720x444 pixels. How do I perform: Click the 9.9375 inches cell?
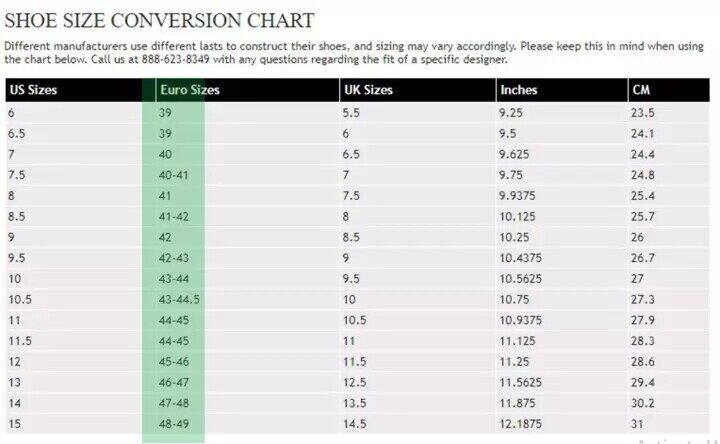tap(520, 195)
